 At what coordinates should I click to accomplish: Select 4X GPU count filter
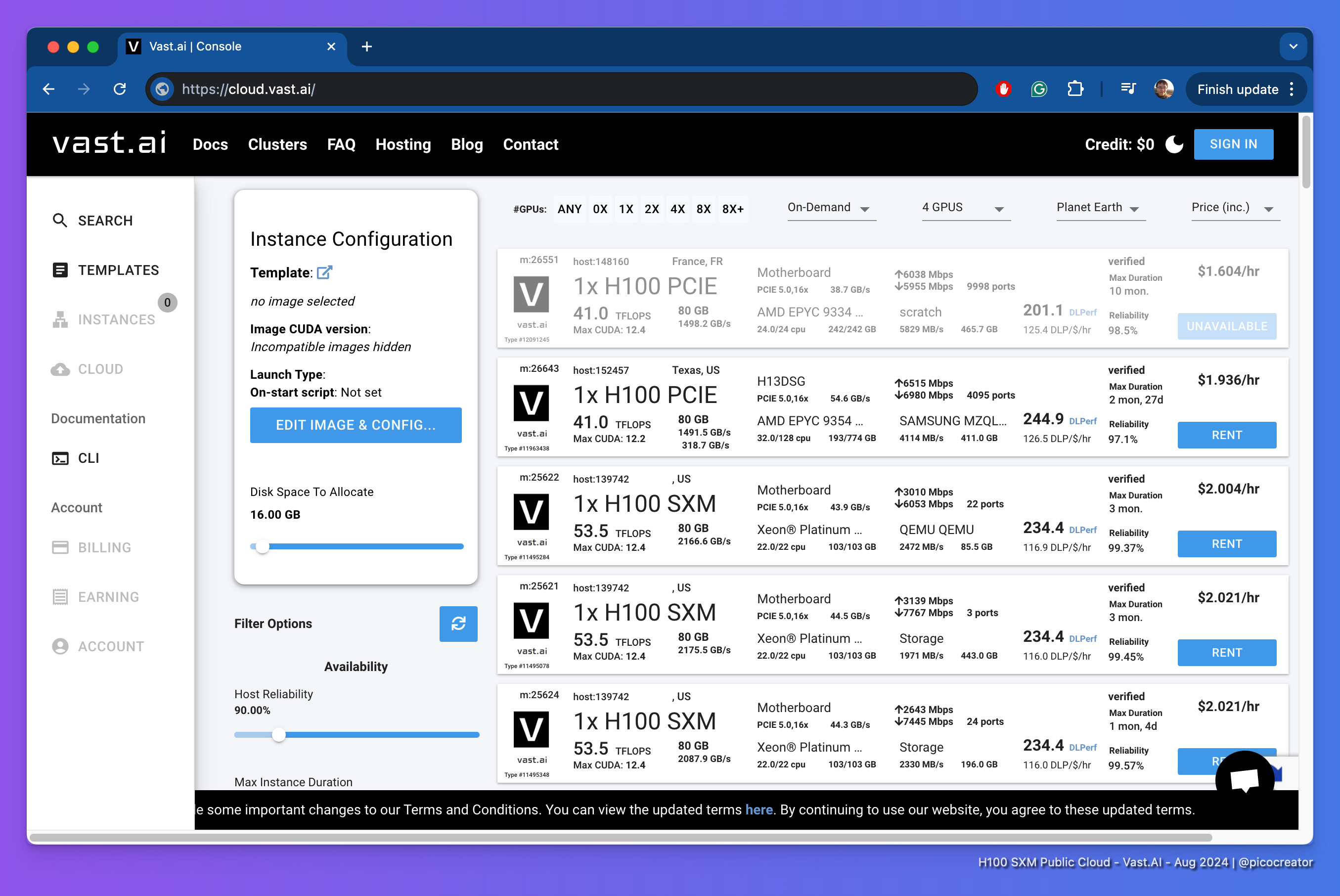coord(678,209)
